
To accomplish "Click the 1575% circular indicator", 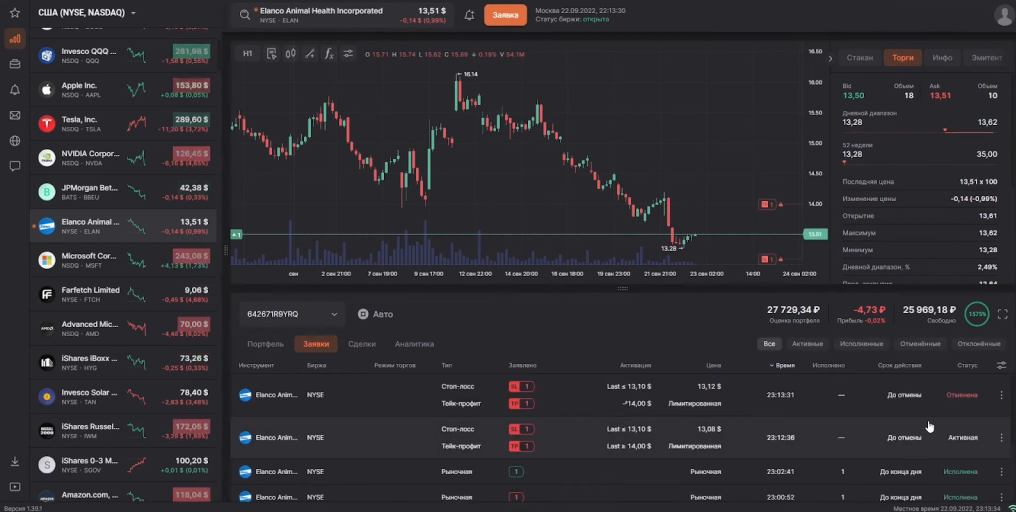I will pyautogui.click(x=976, y=314).
